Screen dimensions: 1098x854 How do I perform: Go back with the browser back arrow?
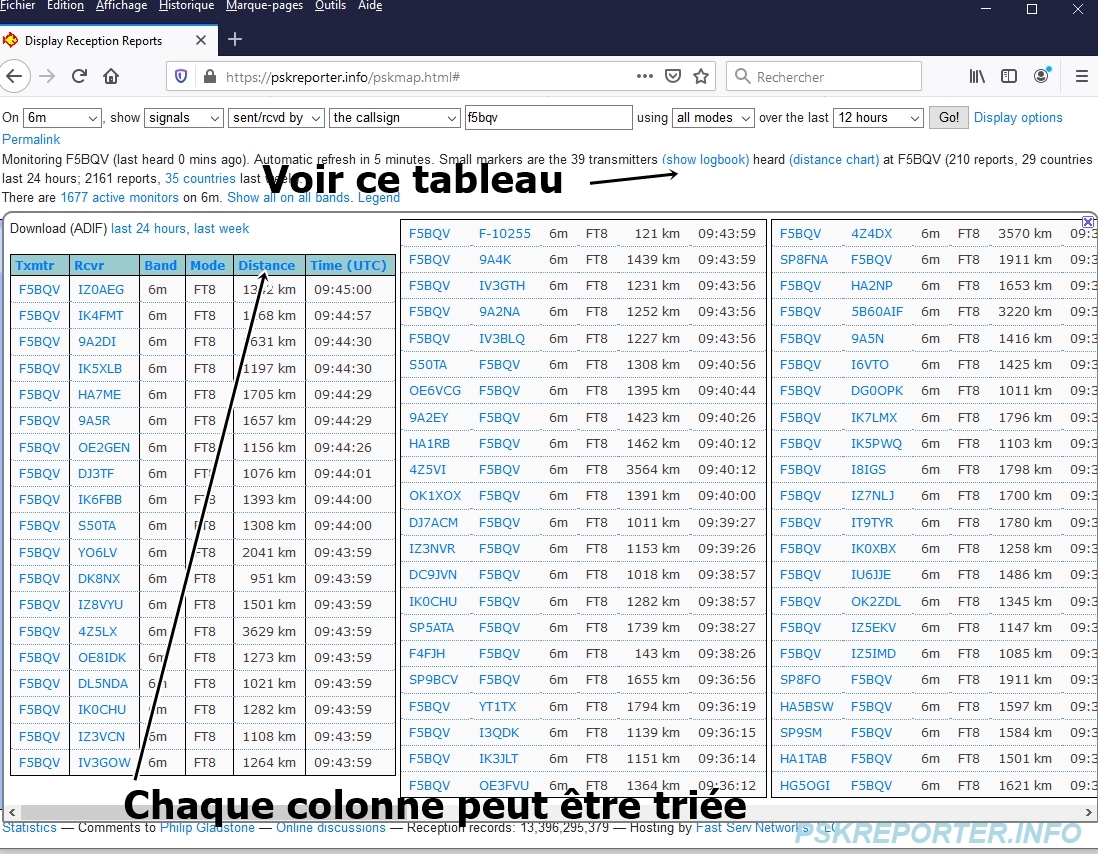point(14,76)
